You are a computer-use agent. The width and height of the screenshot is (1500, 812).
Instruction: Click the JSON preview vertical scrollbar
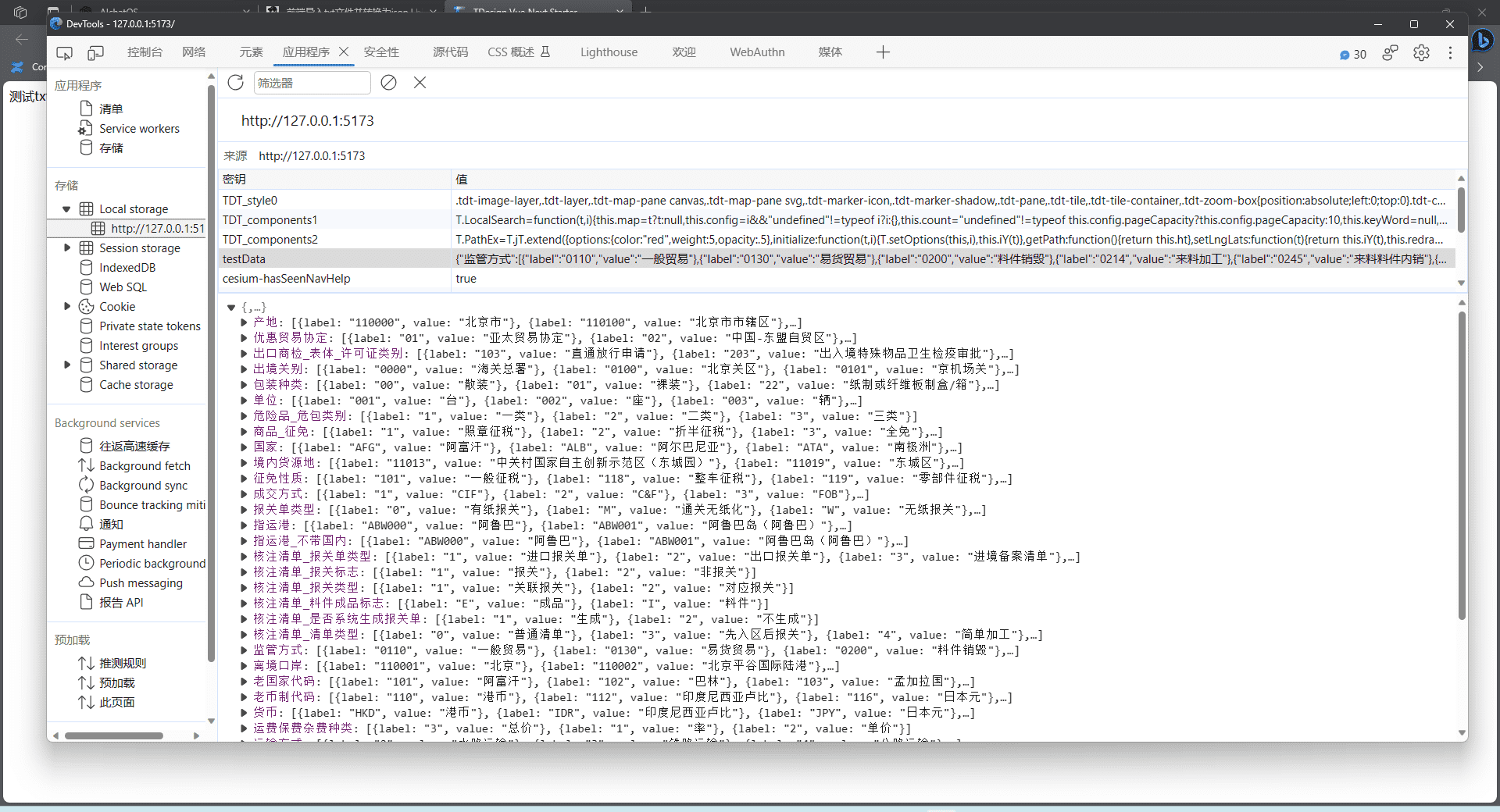1462,466
